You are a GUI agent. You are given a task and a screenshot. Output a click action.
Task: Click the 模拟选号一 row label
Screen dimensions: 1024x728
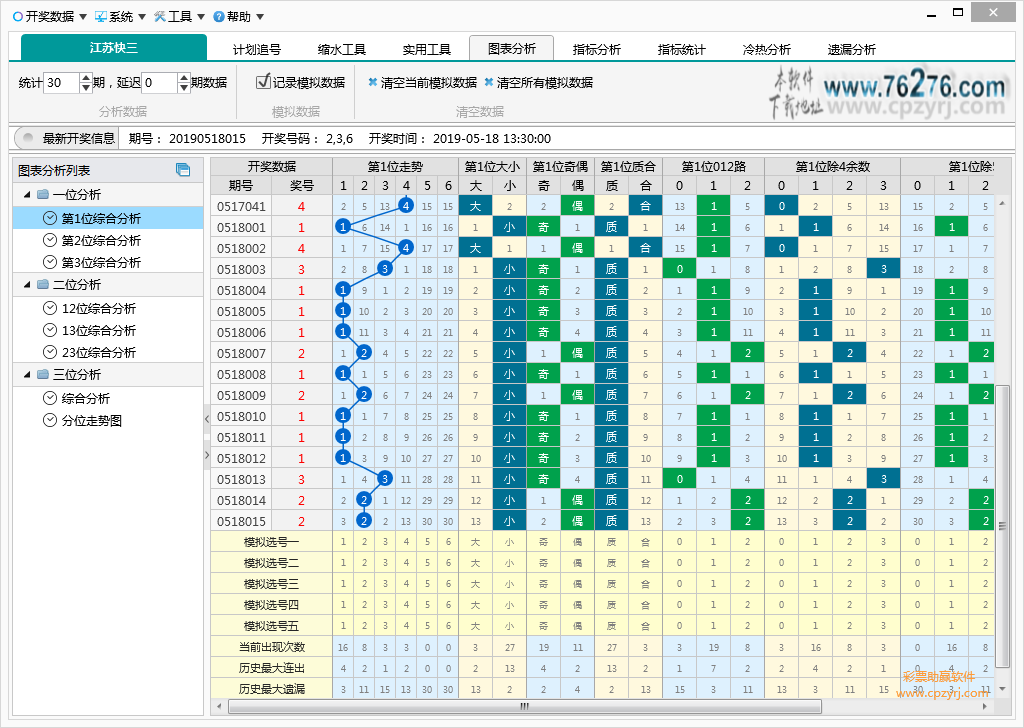[272, 542]
